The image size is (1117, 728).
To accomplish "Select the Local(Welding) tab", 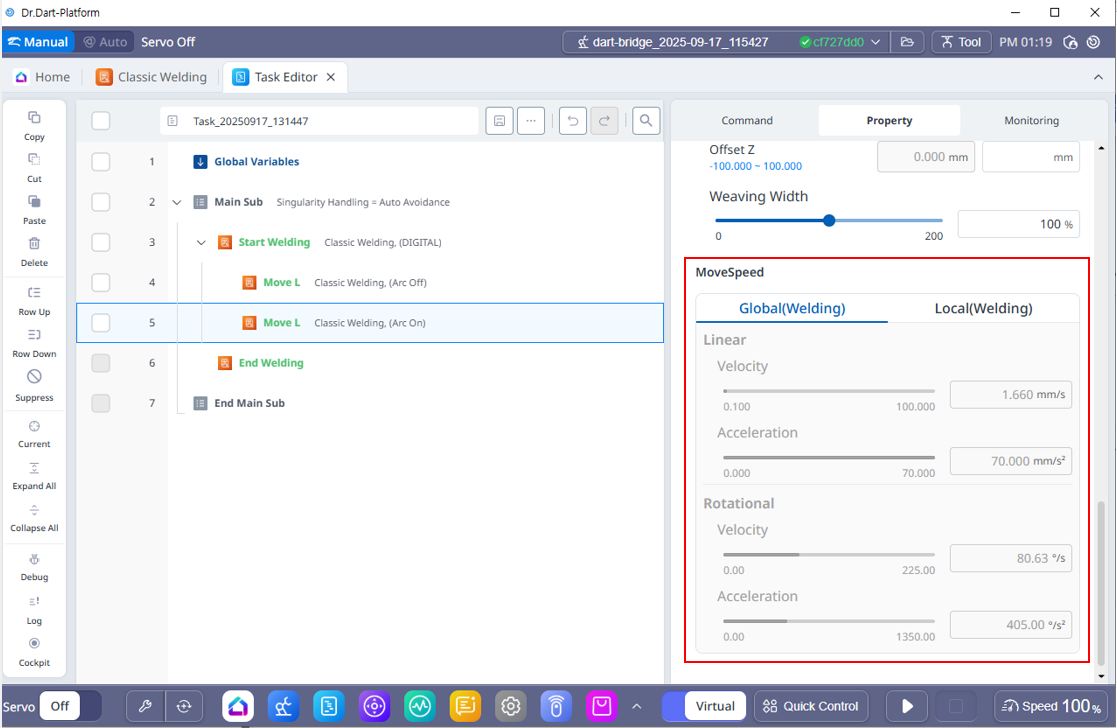I will pos(982,308).
